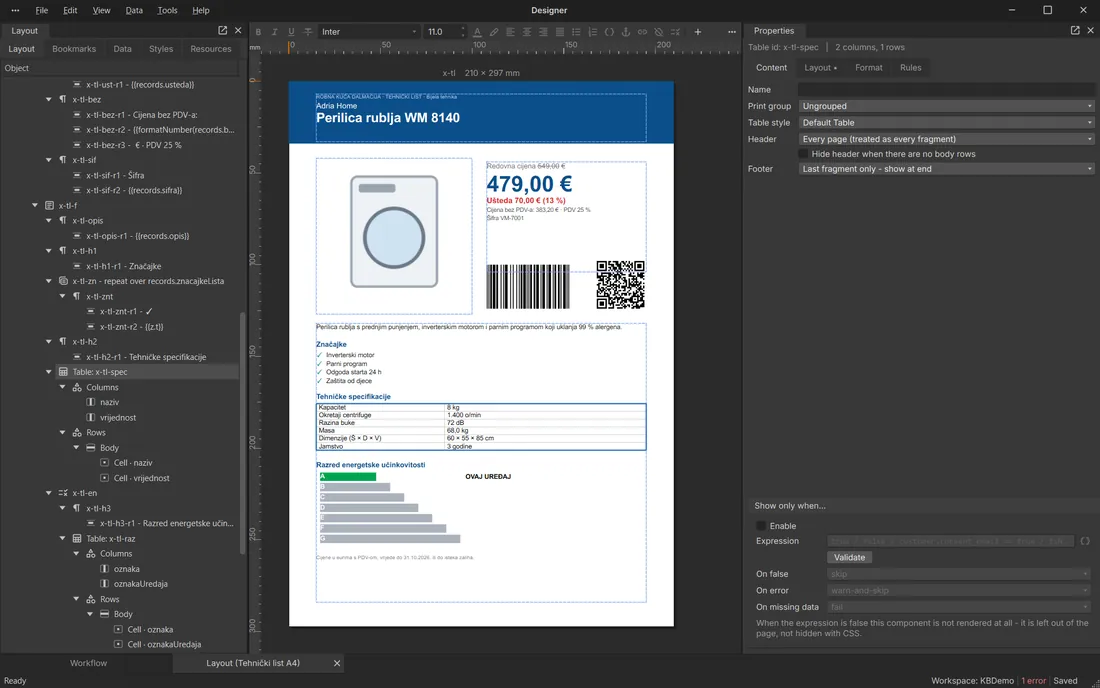Toggle strikethrough formatting in the toolbar
Screen dimensions: 1100x688
[308, 32]
